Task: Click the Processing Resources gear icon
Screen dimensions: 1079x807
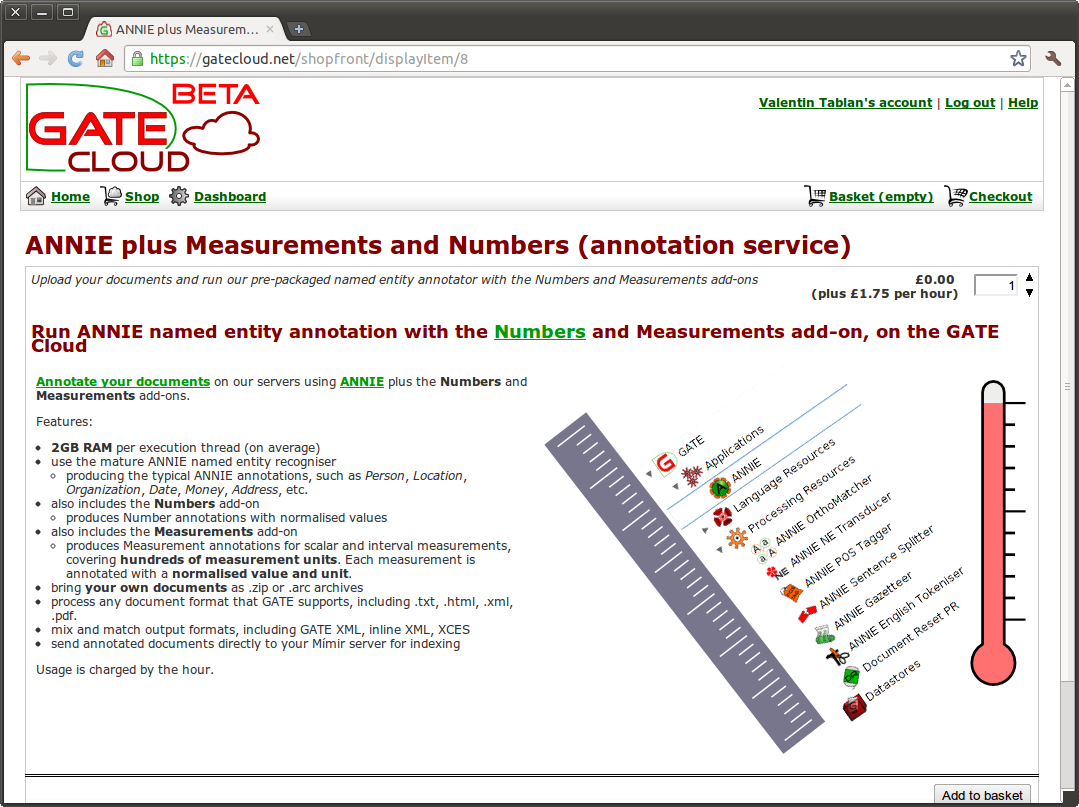Action: (737, 537)
